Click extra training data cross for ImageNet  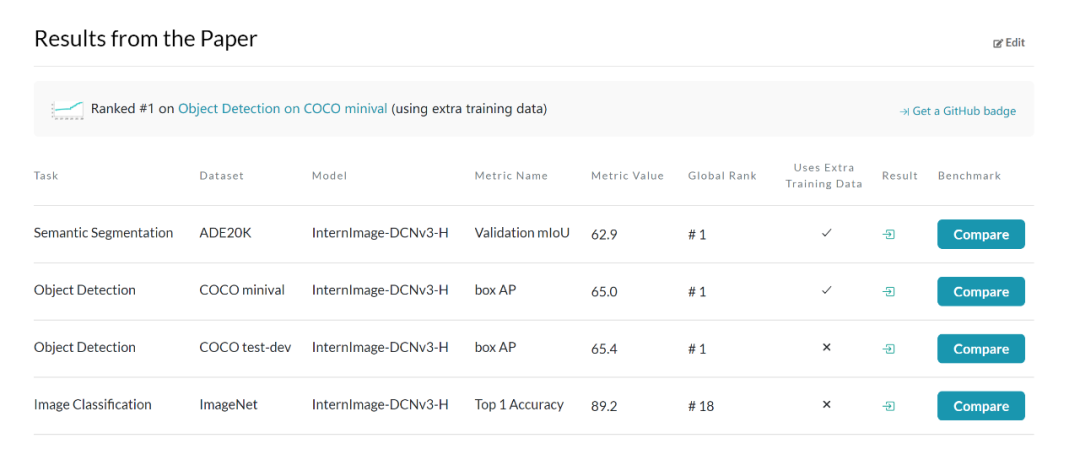[826, 406]
